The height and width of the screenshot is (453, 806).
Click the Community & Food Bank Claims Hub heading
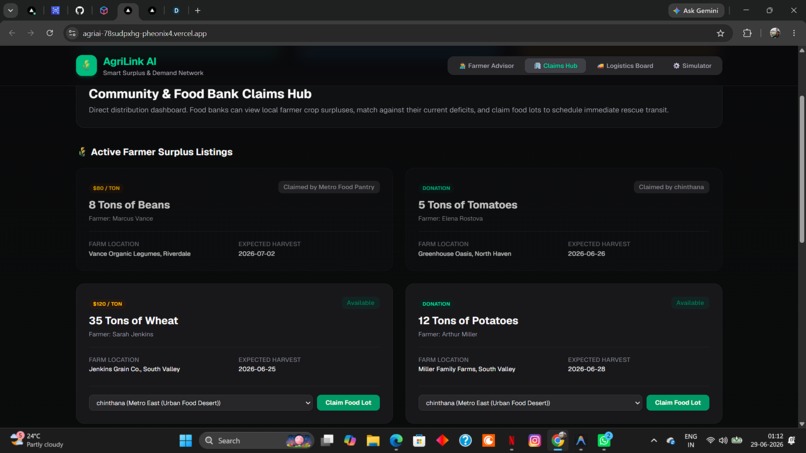click(200, 94)
